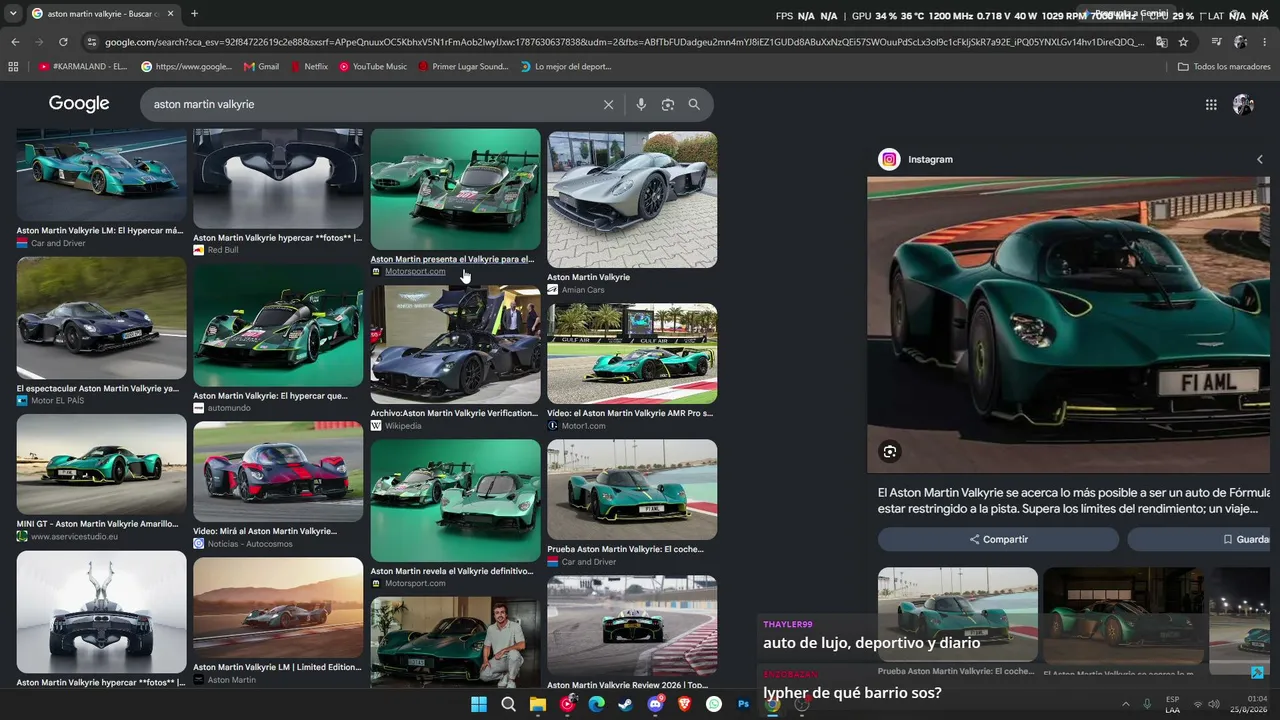Open Photoshop from the taskbar
This screenshot has width=1280, height=720.
point(743,704)
